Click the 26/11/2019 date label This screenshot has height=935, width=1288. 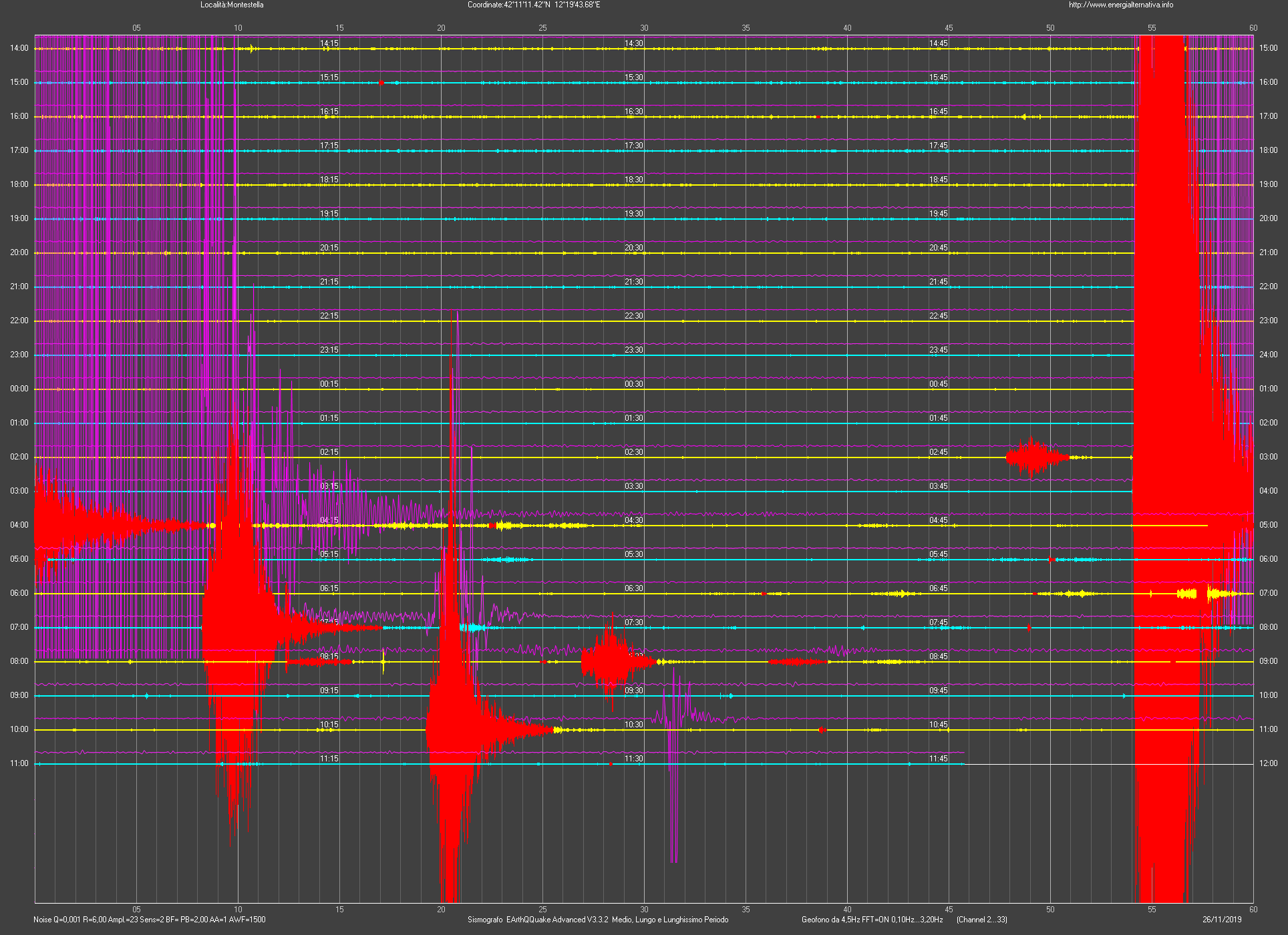[x=1222, y=920]
